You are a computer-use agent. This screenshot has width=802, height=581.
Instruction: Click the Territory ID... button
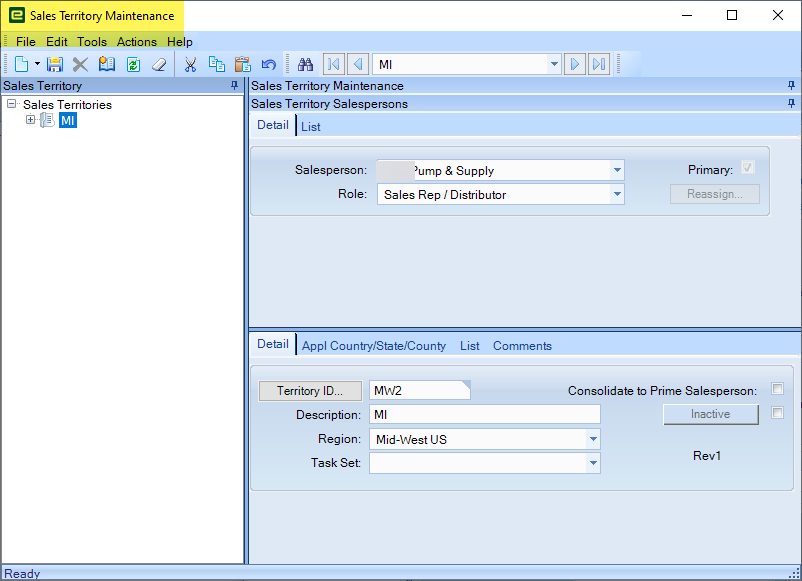tap(310, 391)
